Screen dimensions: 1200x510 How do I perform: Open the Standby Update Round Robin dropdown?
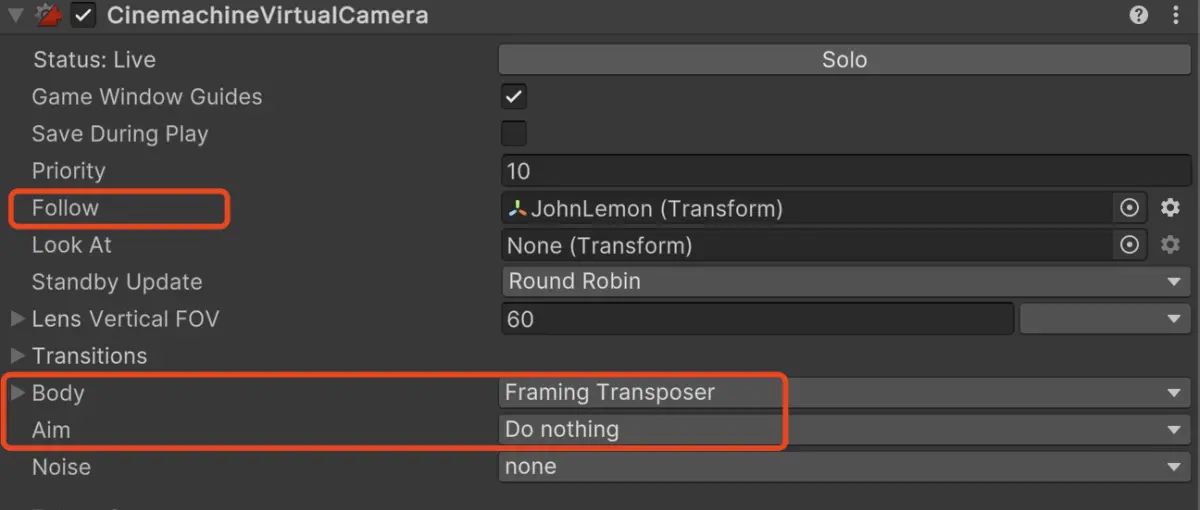pyautogui.click(x=845, y=282)
